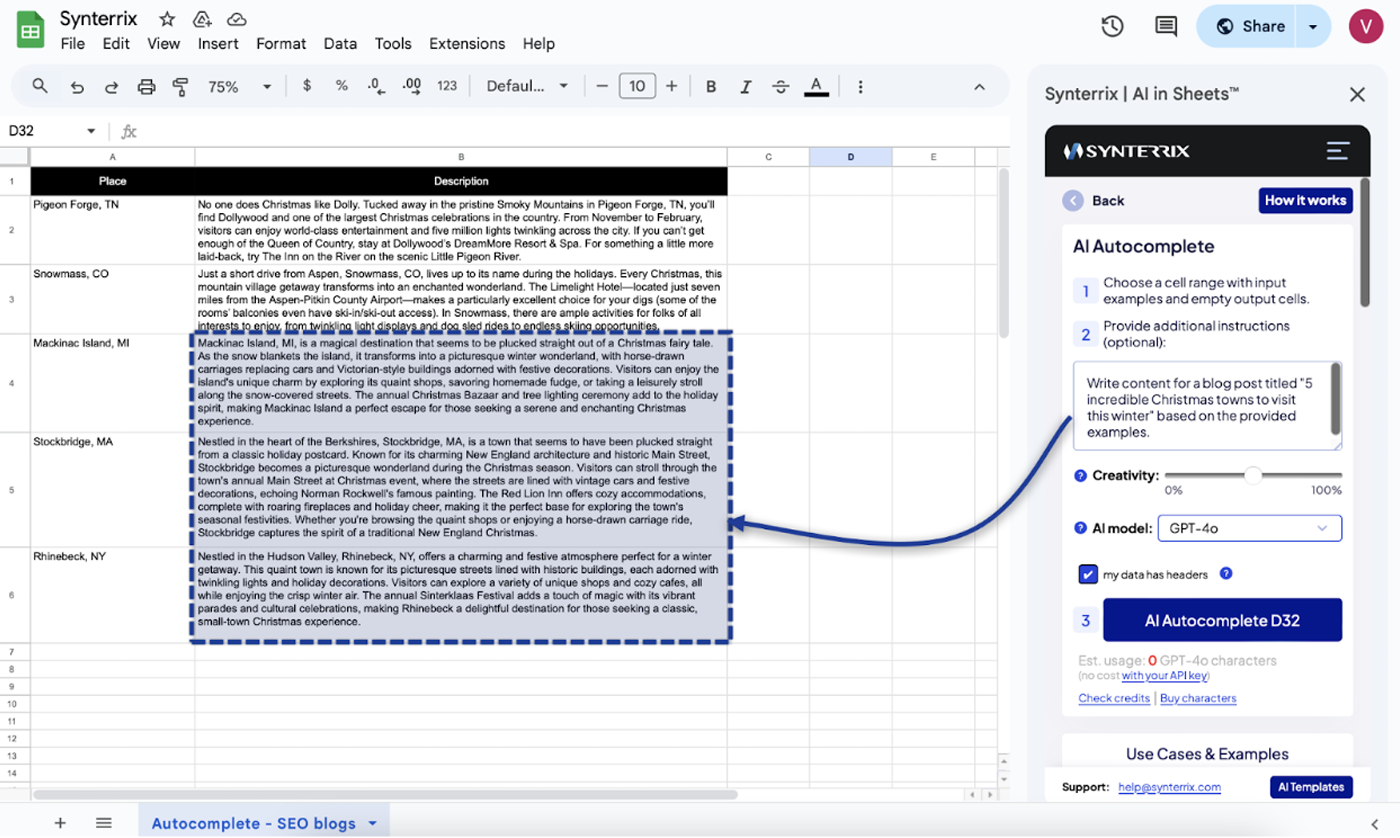Open the zoom 75% dropdown
The height and width of the screenshot is (838, 1400).
(x=239, y=87)
